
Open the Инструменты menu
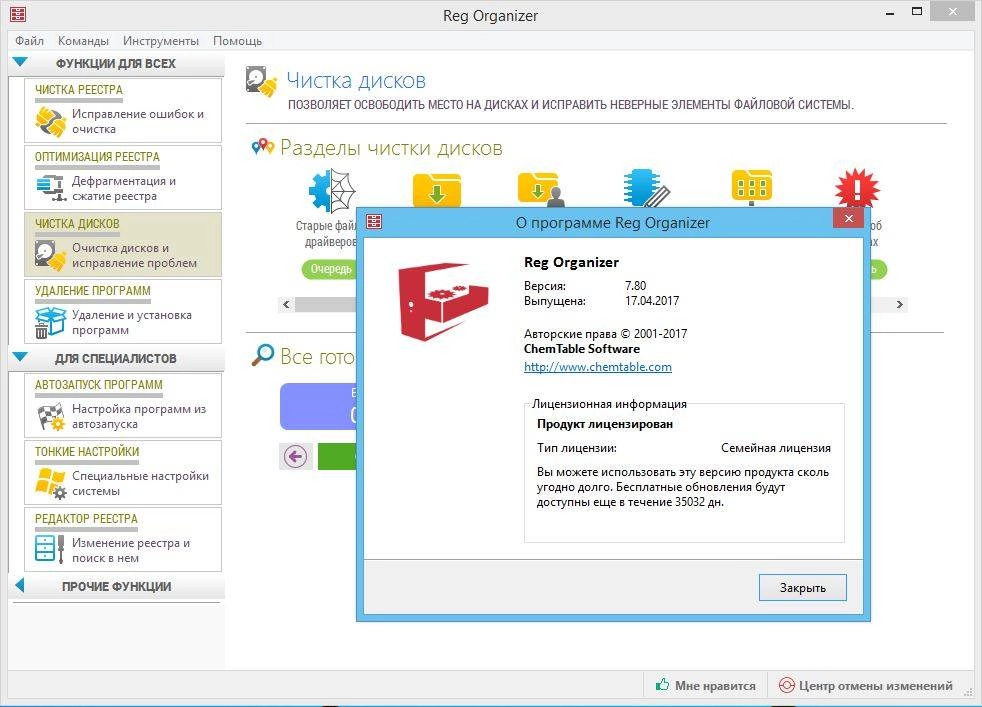[x=160, y=41]
